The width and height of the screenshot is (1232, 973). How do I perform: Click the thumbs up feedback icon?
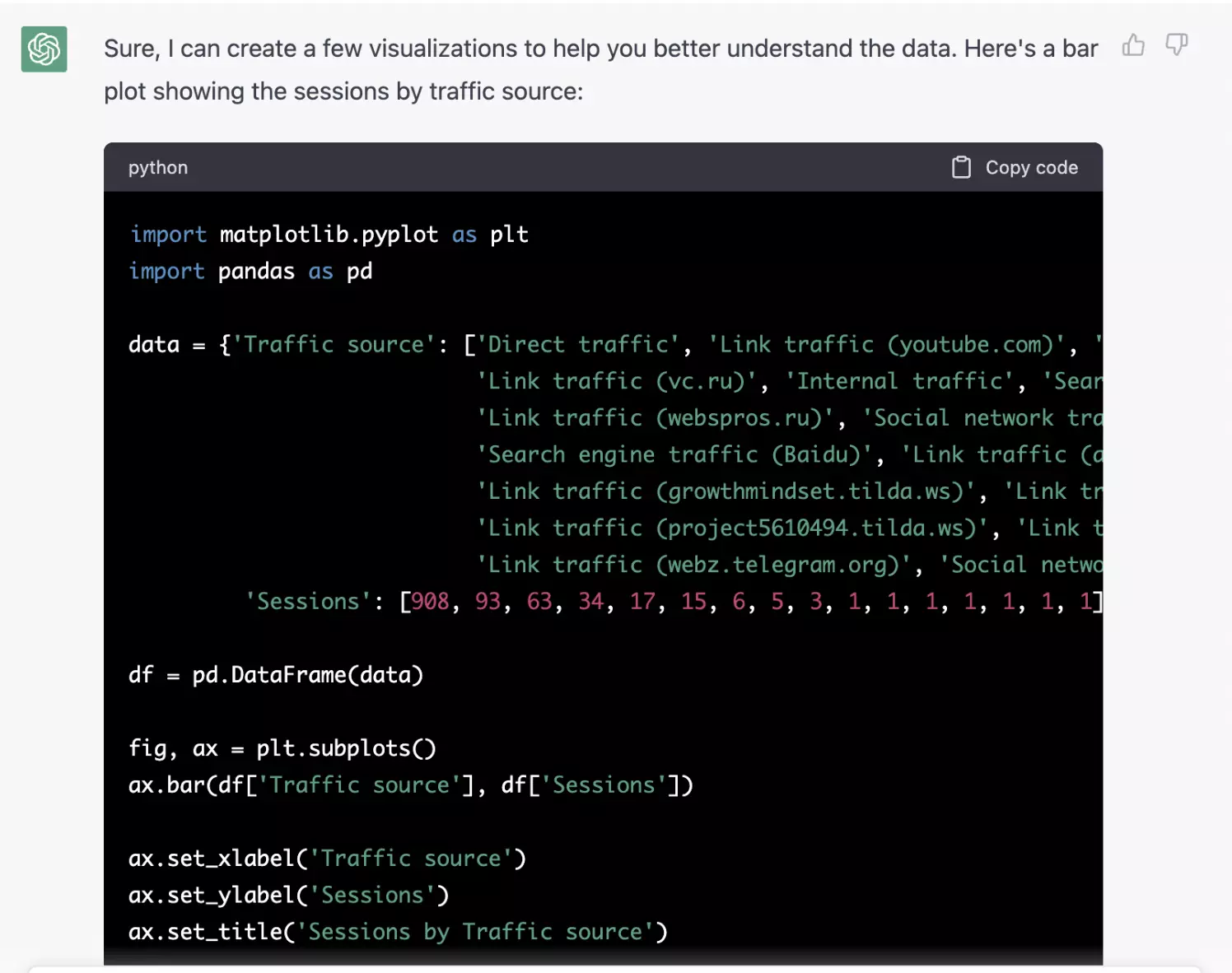[1133, 45]
